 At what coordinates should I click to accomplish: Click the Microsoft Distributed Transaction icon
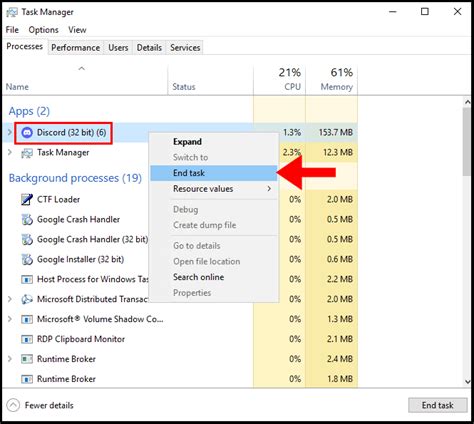click(27, 299)
